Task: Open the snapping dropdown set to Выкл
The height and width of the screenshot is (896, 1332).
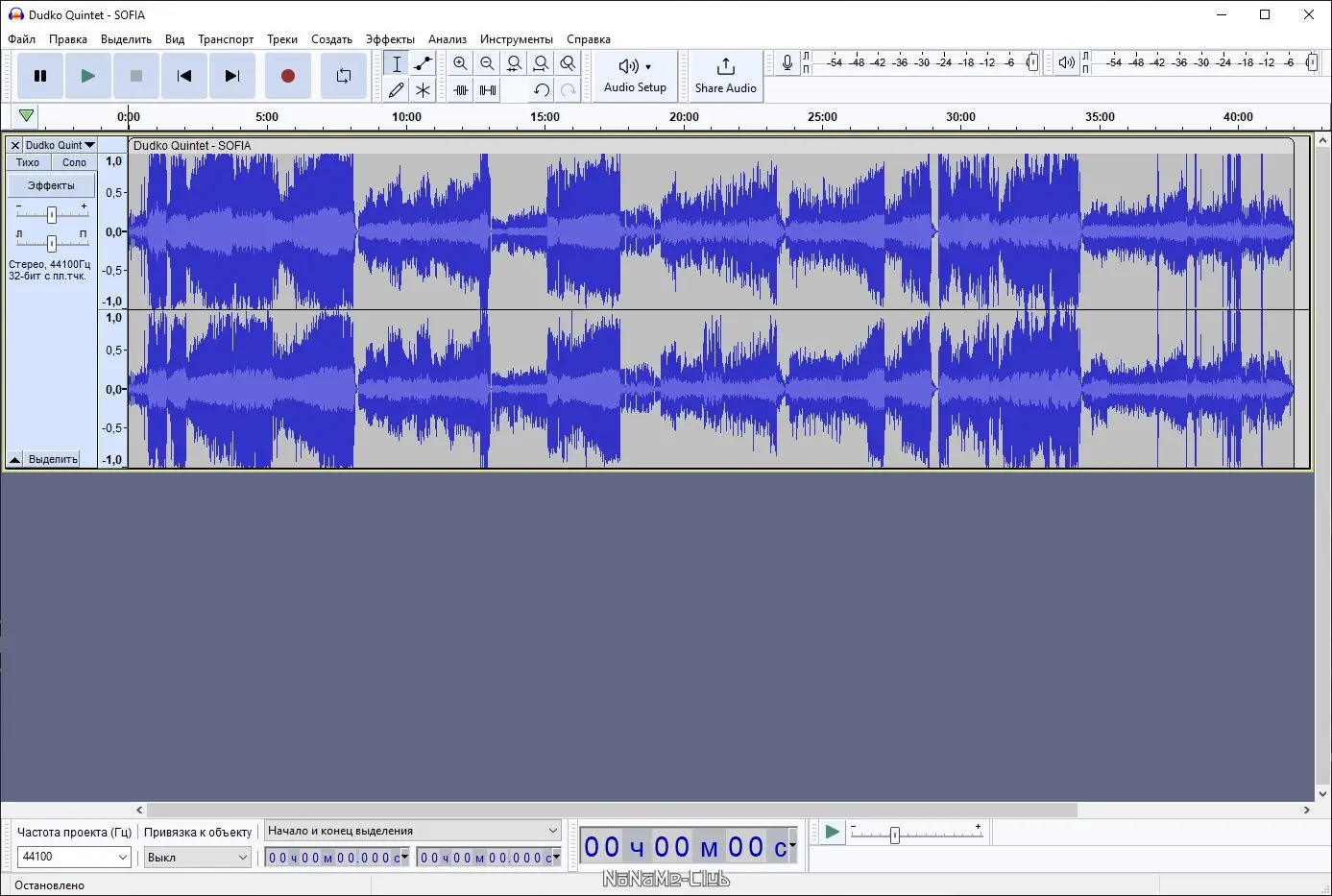Action: [197, 857]
